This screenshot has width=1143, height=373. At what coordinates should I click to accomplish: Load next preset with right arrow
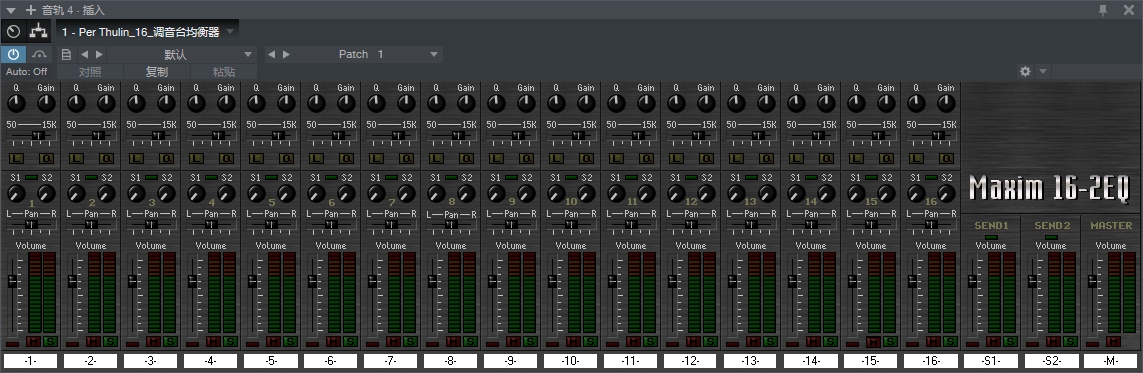point(99,54)
